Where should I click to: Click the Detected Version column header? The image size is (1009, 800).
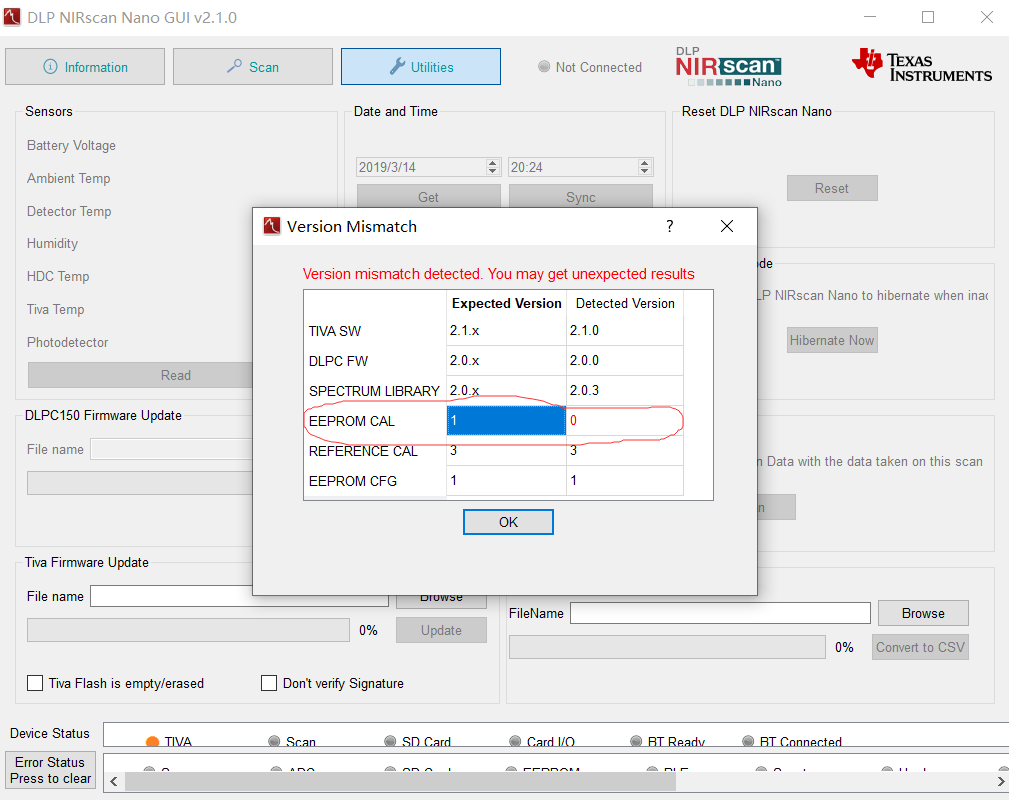(624, 303)
